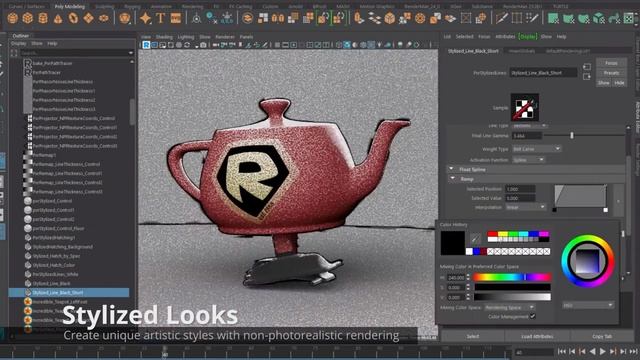Screen dimensions: 640x360
Task: Click the Focus button
Action: (611, 63)
